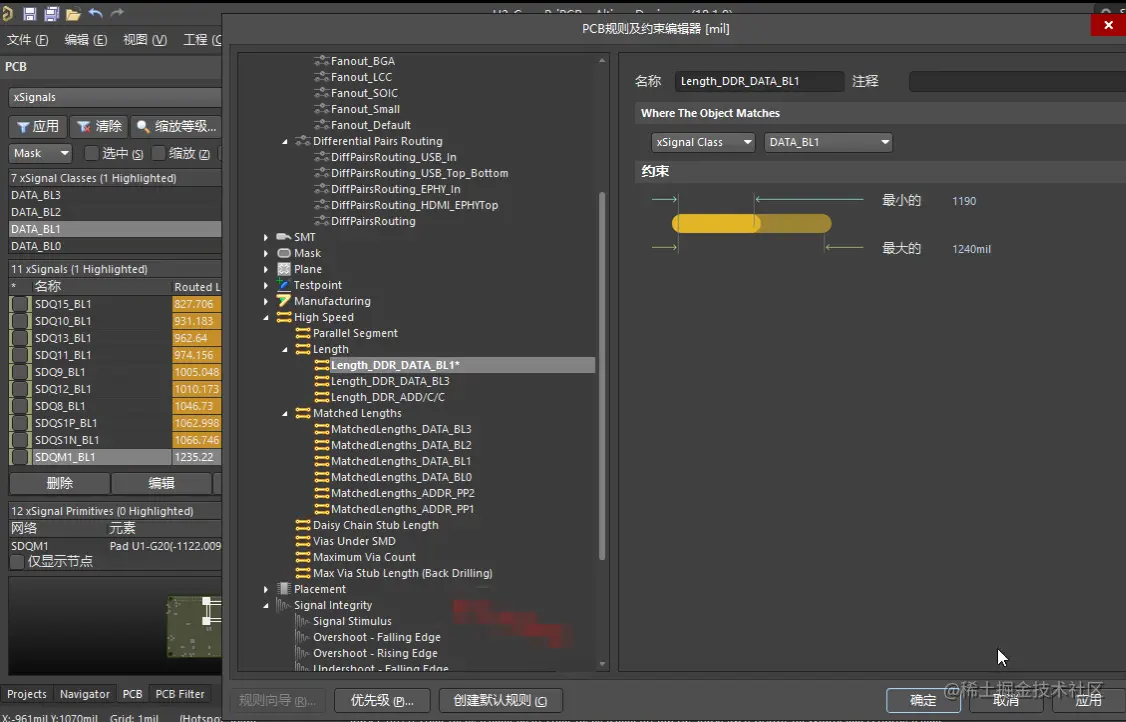Click the Signal Integrity category icon

[x=284, y=605]
